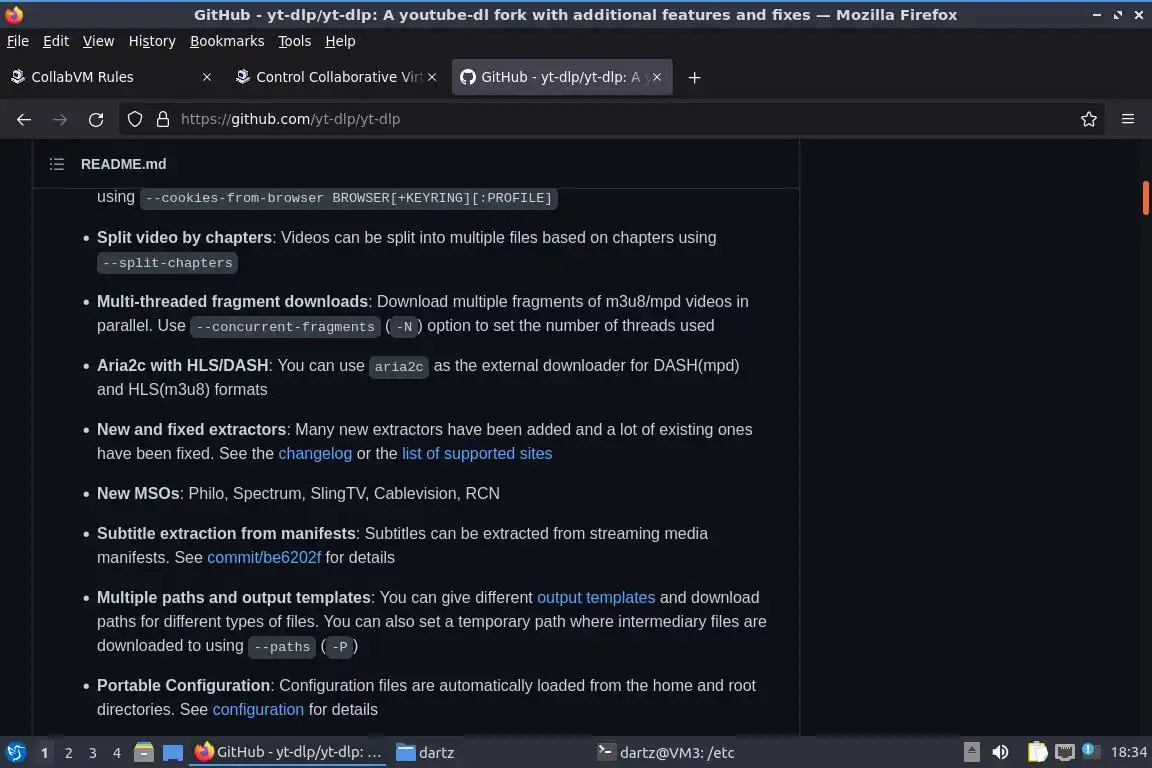Follow the output templates link
The image size is (1152, 768).
pos(596,597)
